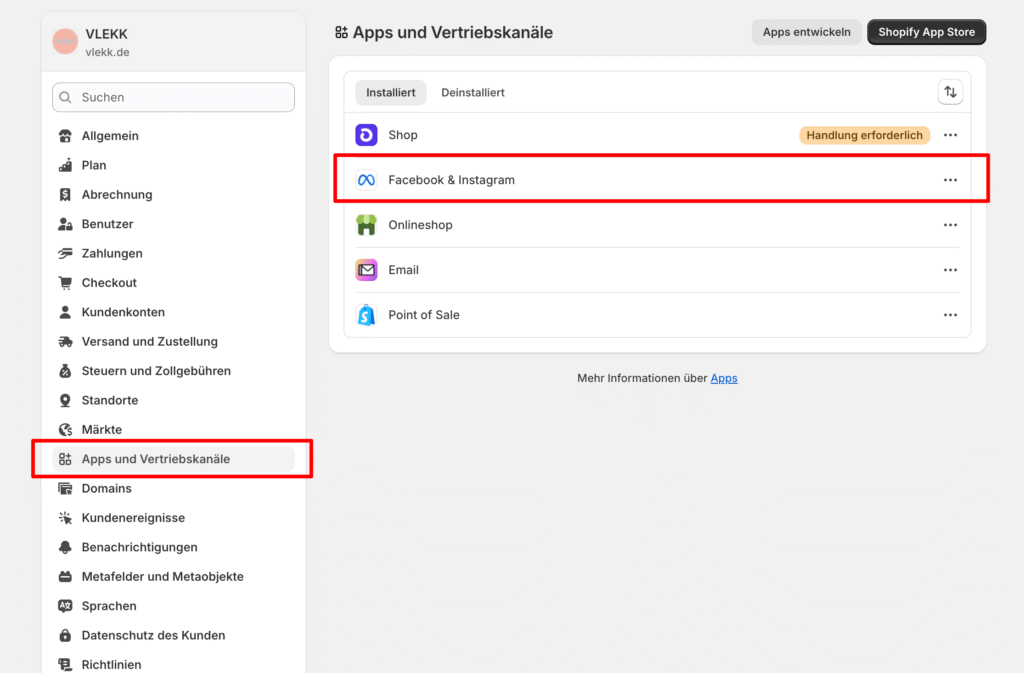
Task: Open Versand und Zustellung settings
Action: coord(173,341)
